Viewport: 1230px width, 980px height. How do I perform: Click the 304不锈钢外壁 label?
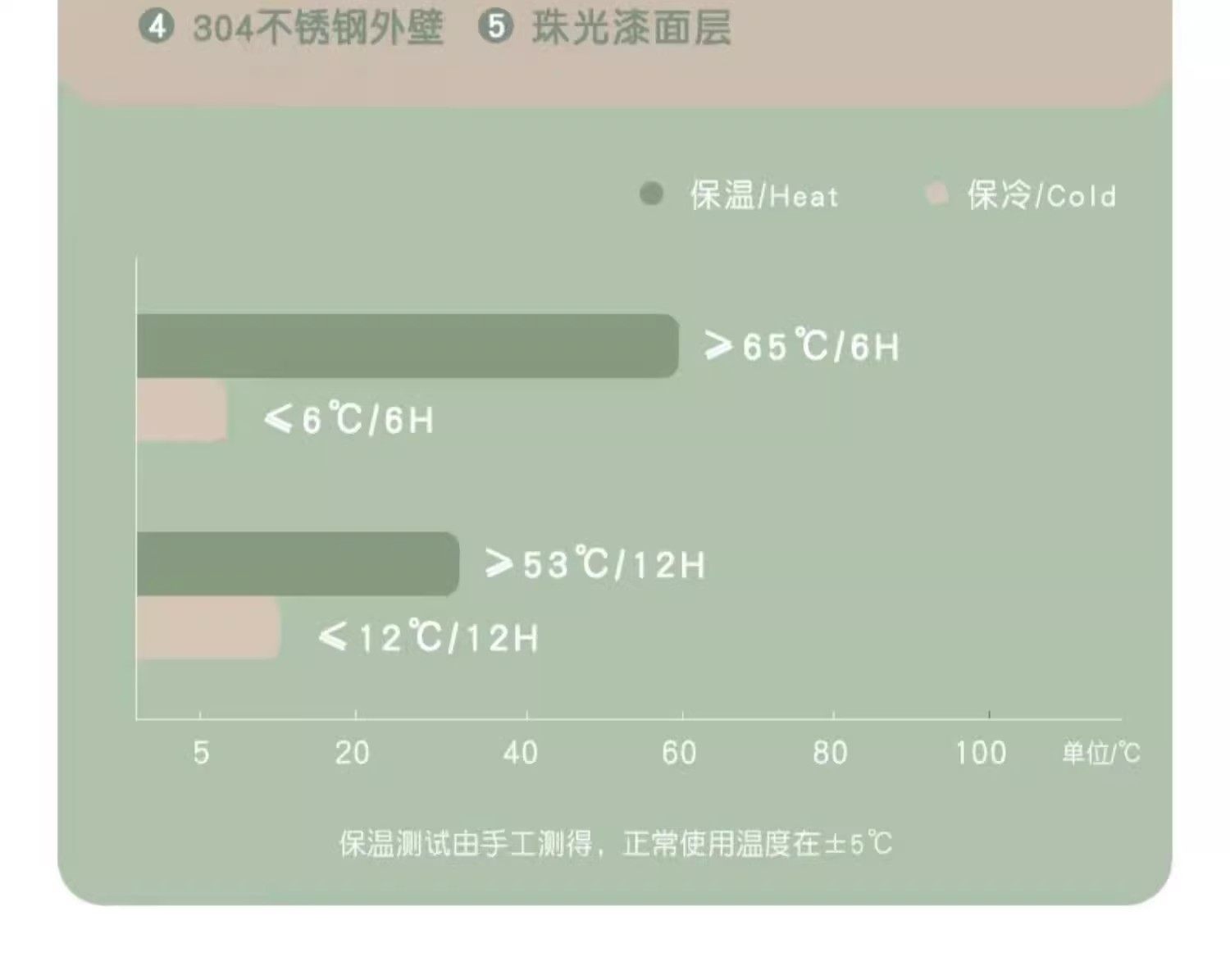[318, 28]
